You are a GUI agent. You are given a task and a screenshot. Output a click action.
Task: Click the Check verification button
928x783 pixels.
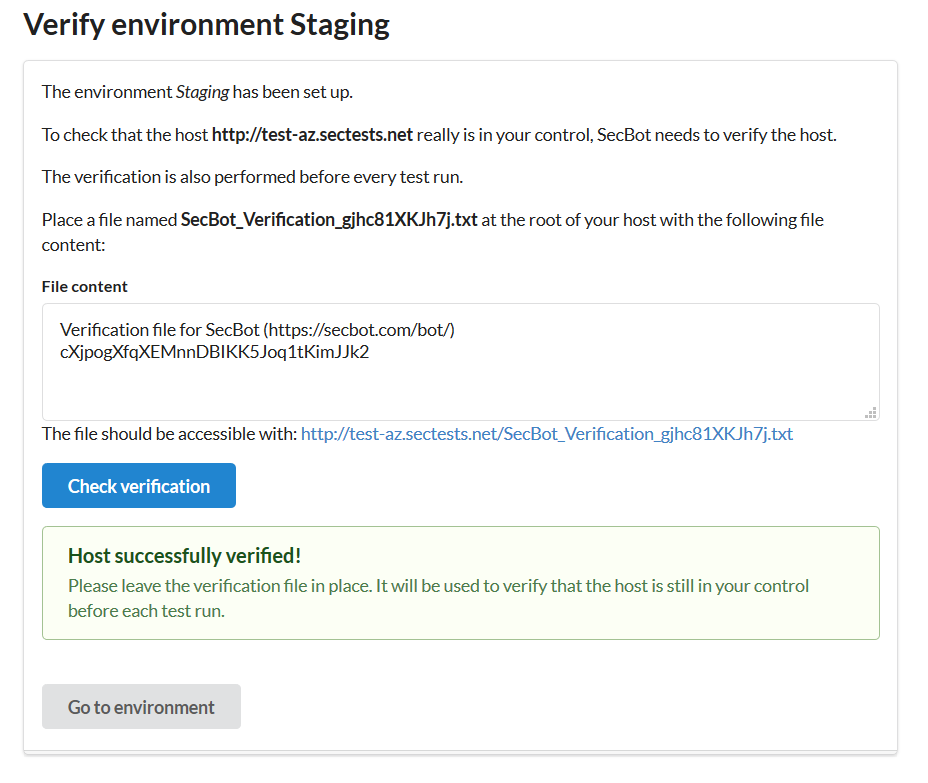pos(139,486)
